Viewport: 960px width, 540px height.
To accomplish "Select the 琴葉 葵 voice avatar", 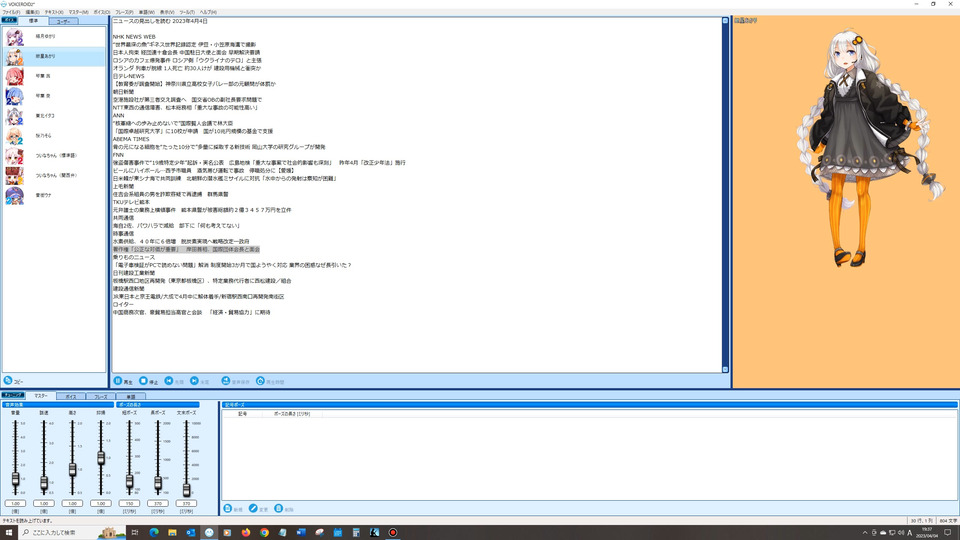I will click(x=15, y=96).
